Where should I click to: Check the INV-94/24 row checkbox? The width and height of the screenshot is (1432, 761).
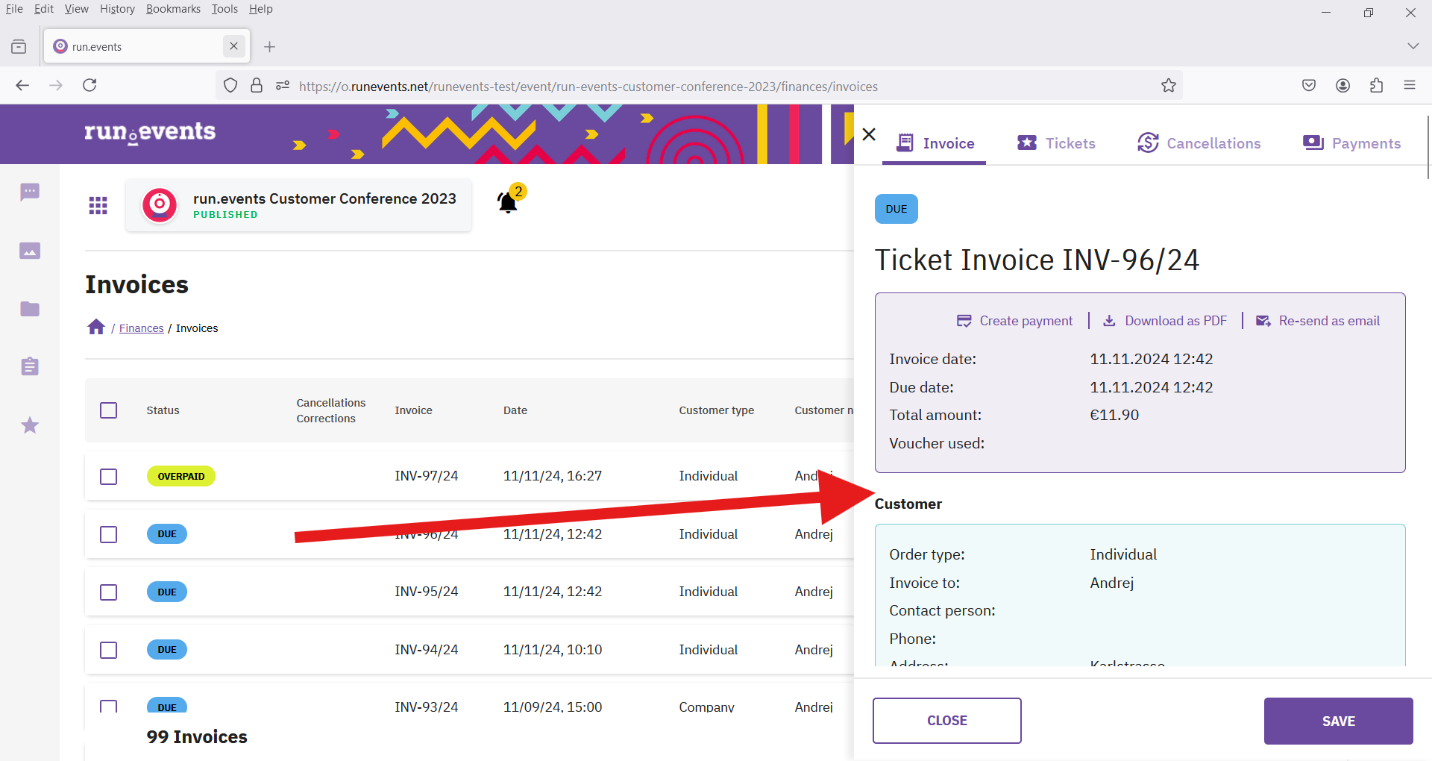[x=109, y=650]
